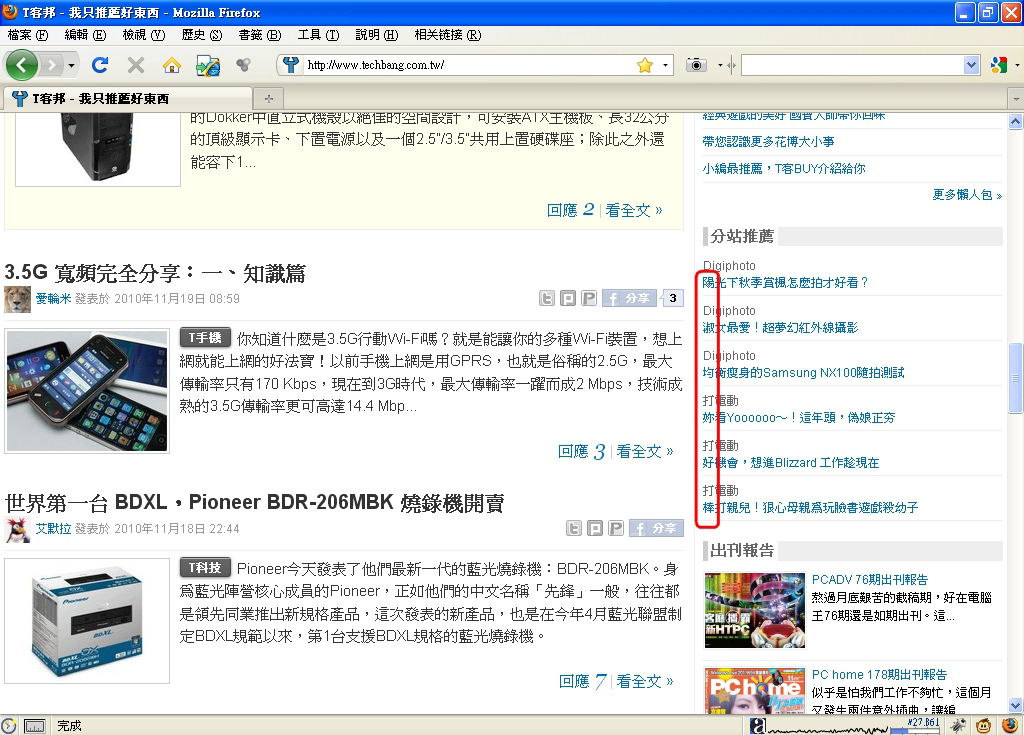Screen dimensions: 1024x735
Task: Click the Firefox globe icon in status bar
Action: pos(1010,725)
